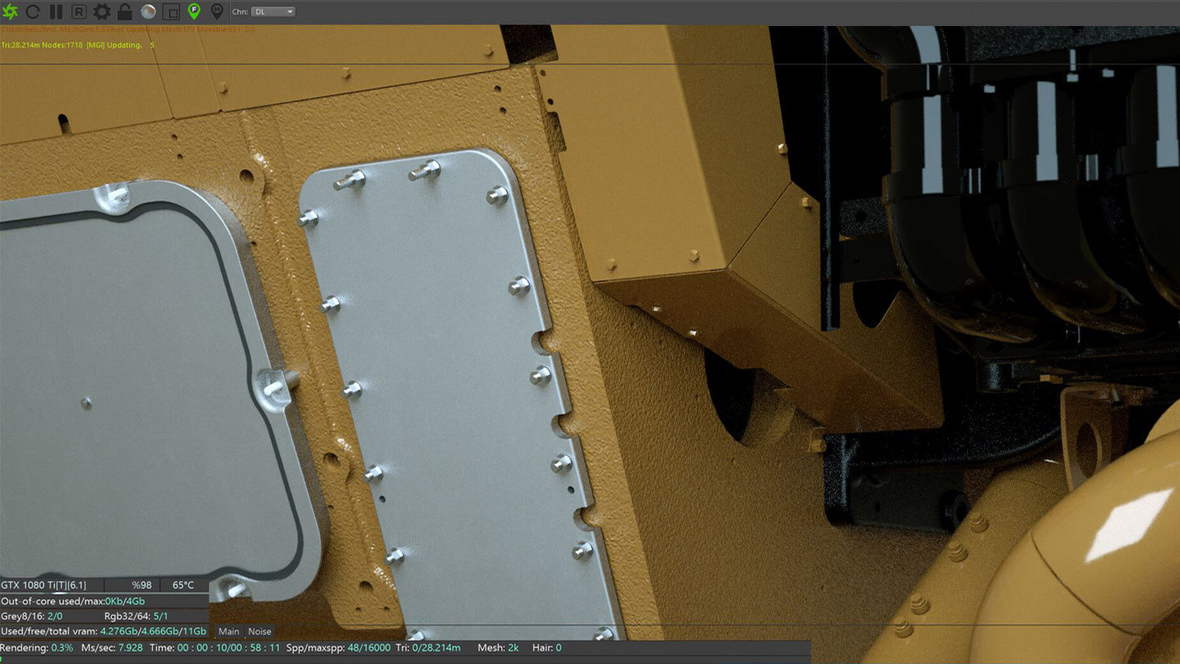
Task: Open the render settings gear
Action: coord(101,12)
